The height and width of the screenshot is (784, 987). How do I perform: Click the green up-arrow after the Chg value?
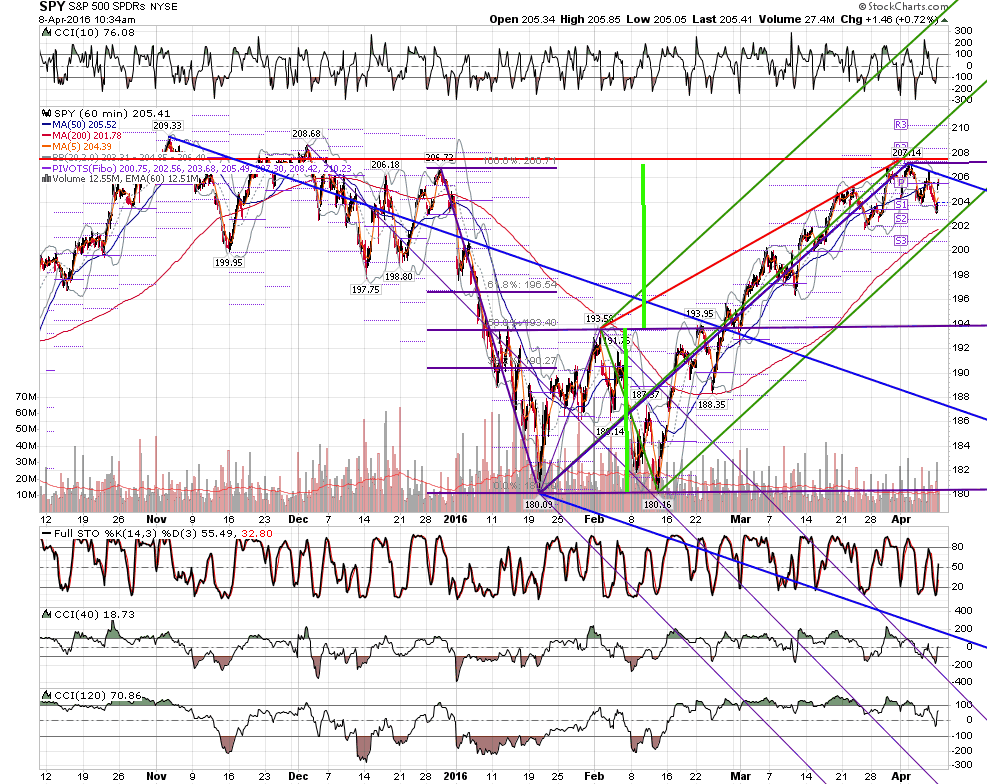pos(945,20)
